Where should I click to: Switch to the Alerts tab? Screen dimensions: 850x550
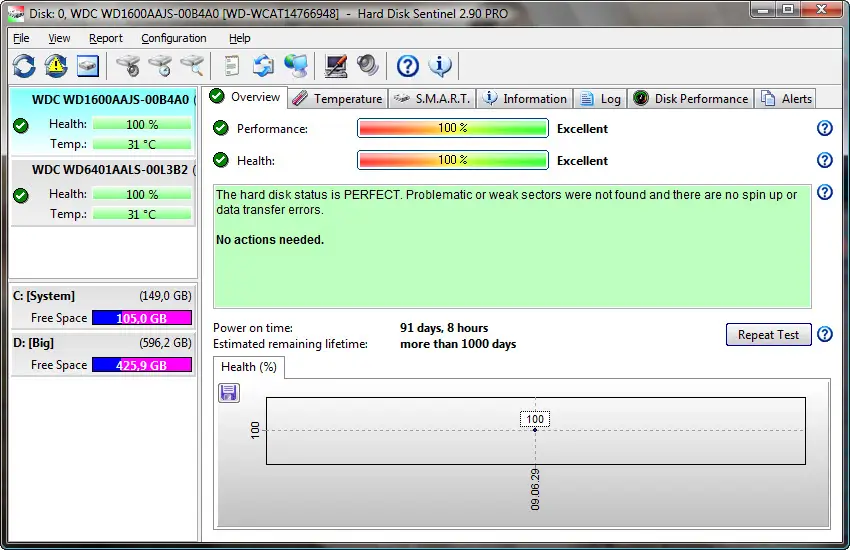pos(786,99)
